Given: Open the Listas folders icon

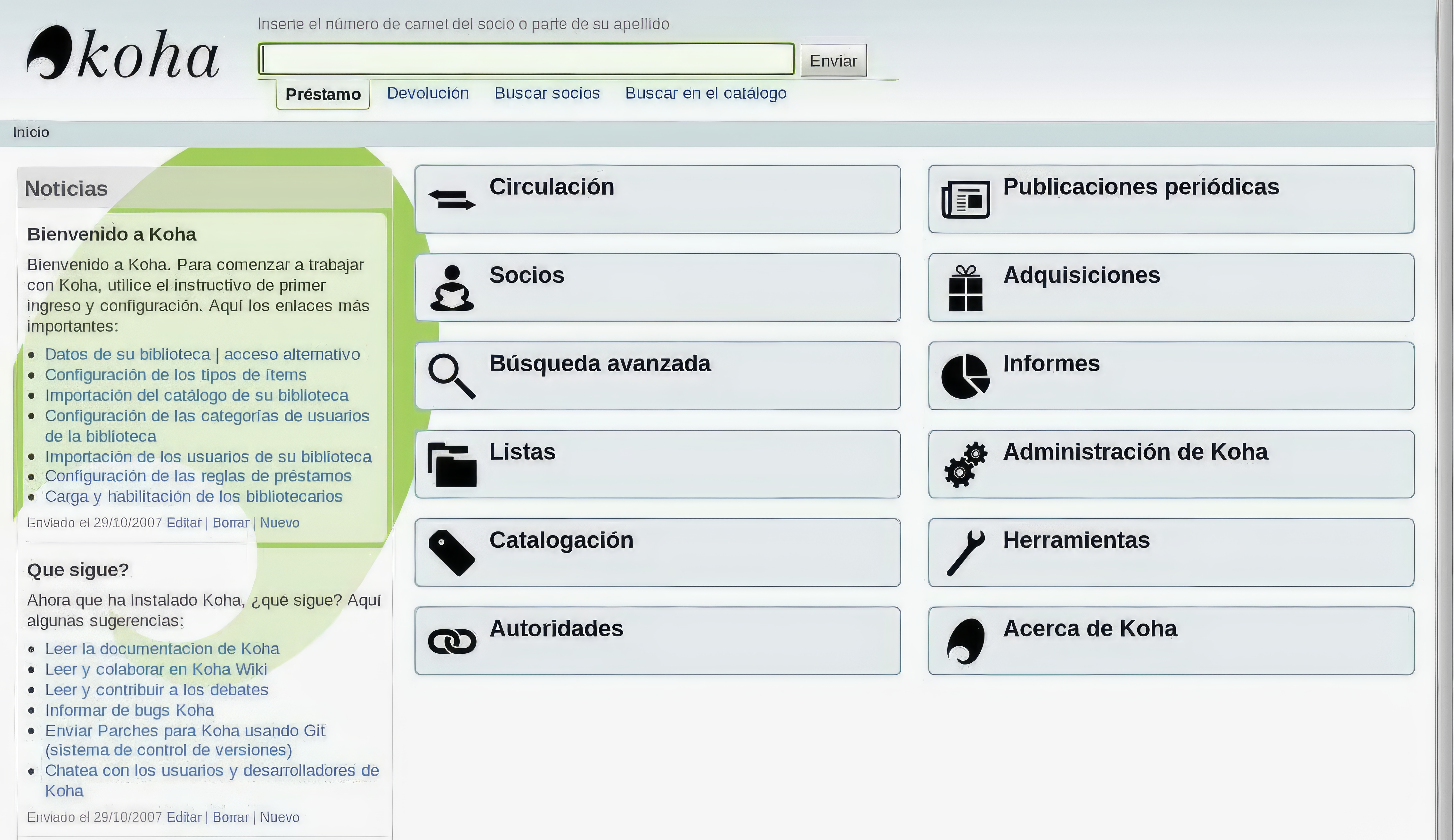Looking at the screenshot, I should click(452, 464).
